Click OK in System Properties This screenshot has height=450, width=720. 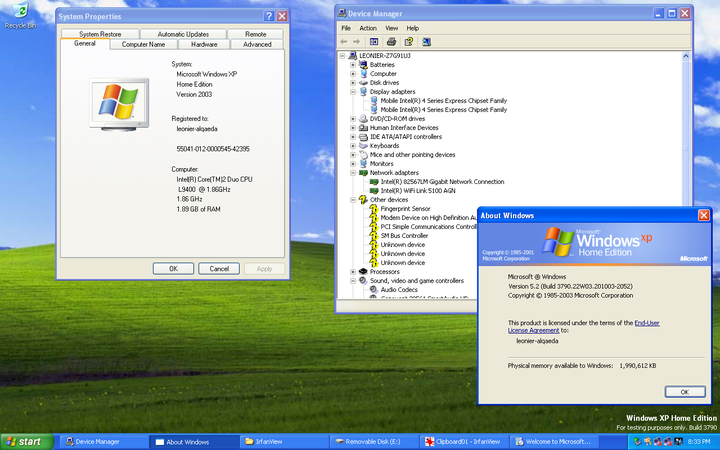(x=173, y=269)
